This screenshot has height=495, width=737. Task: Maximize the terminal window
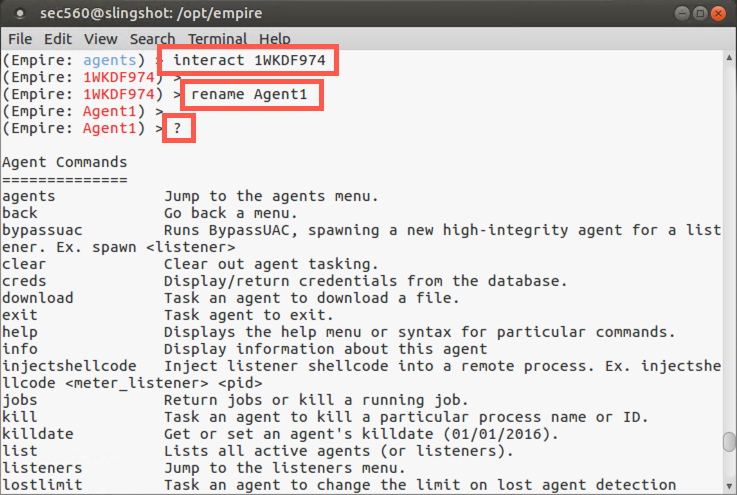tap(700, 14)
